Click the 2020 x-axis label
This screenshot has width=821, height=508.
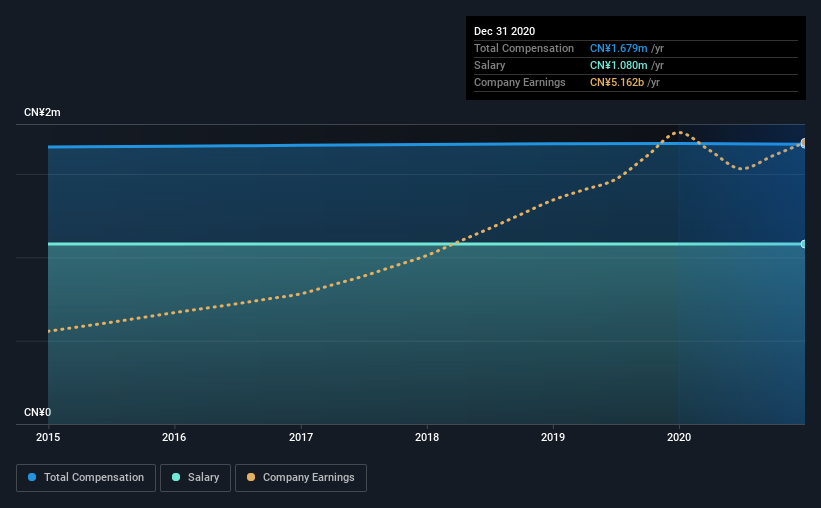click(679, 437)
